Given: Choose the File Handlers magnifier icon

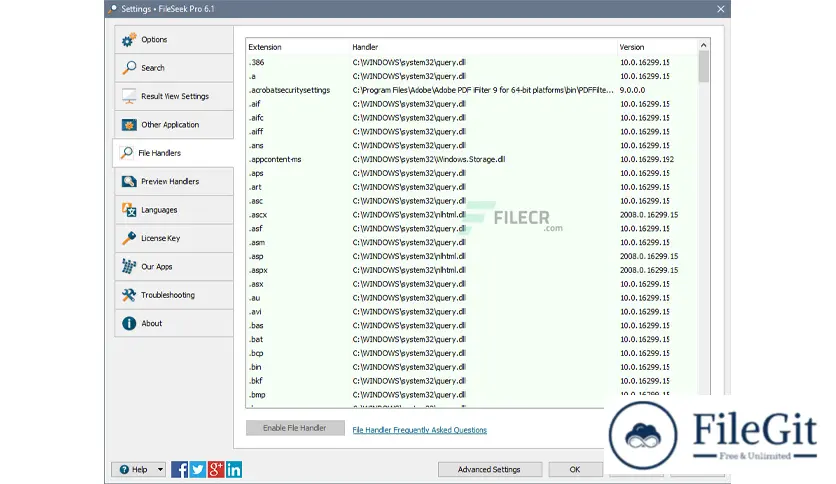Looking at the screenshot, I should click(x=126, y=153).
